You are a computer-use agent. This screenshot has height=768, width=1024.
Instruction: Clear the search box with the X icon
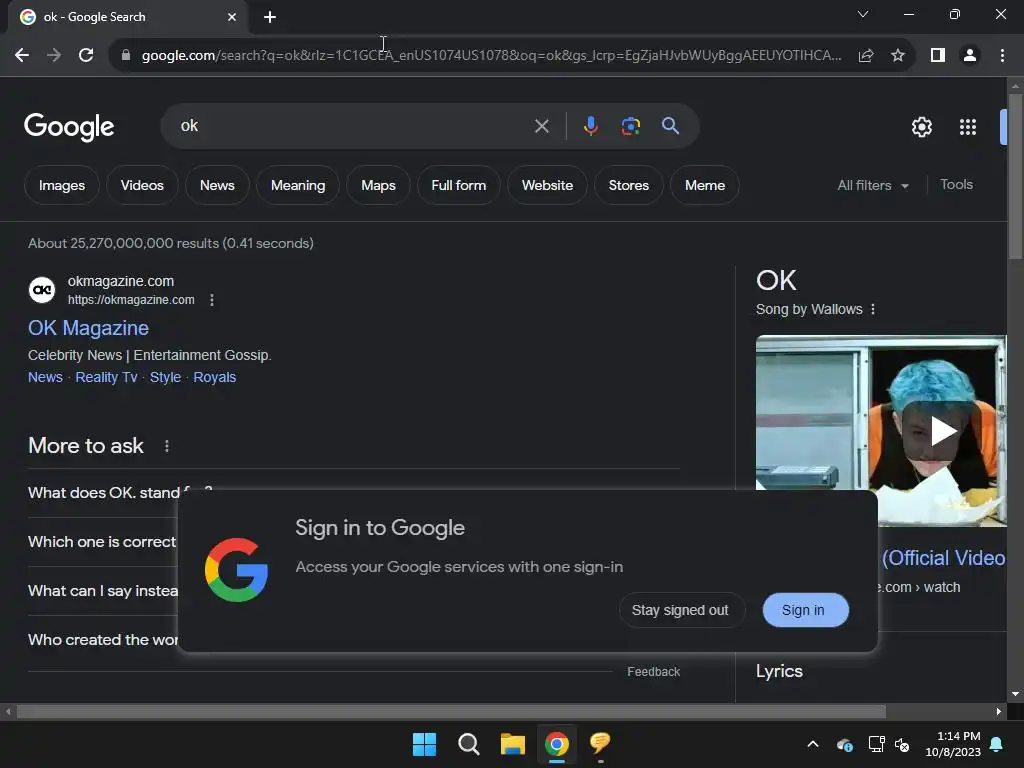541,126
